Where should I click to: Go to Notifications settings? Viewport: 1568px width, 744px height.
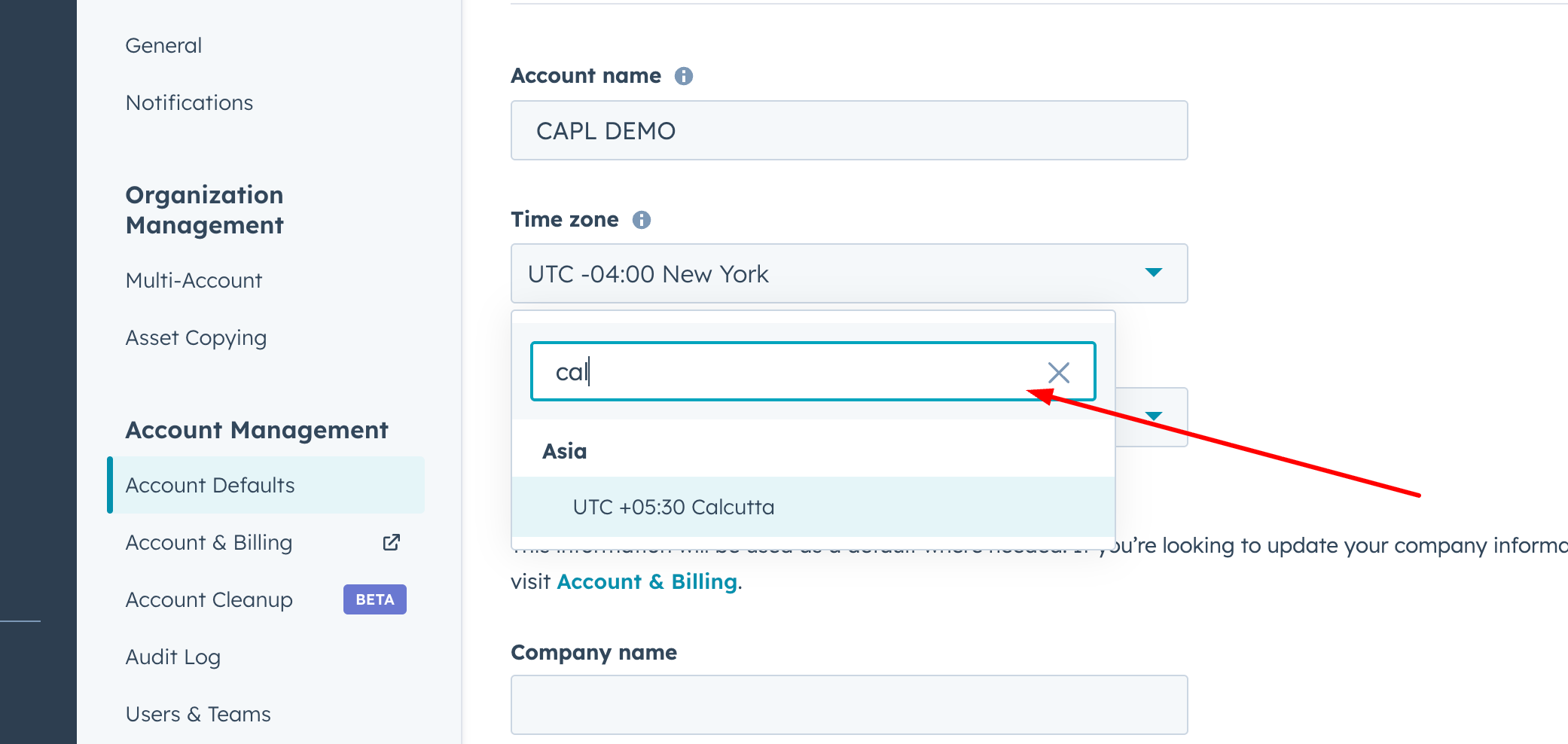189,103
